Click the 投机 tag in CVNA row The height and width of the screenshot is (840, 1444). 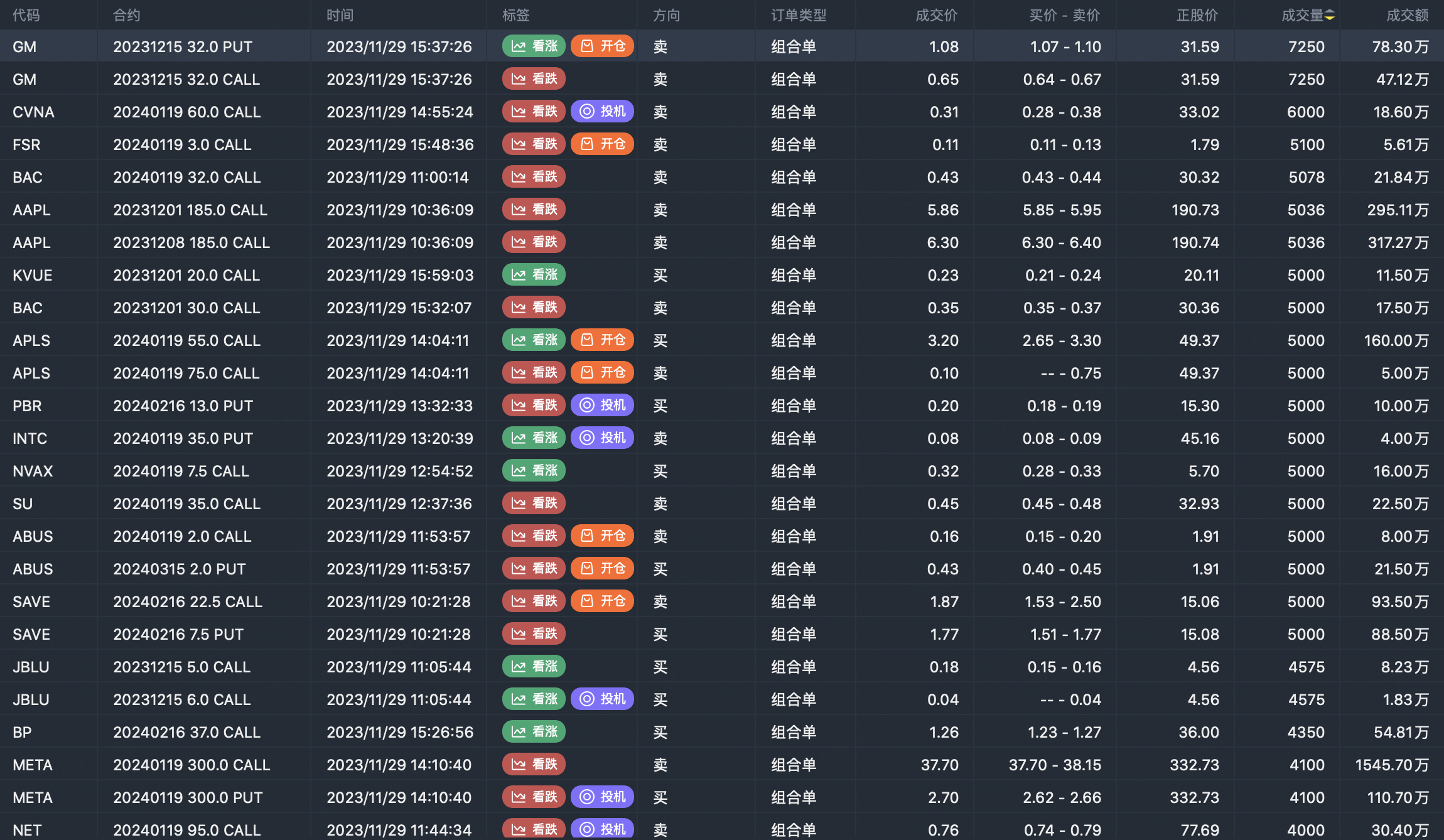click(x=603, y=111)
